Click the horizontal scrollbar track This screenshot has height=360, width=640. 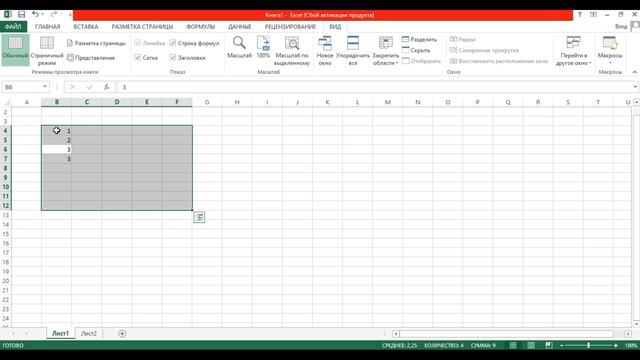click(506, 333)
